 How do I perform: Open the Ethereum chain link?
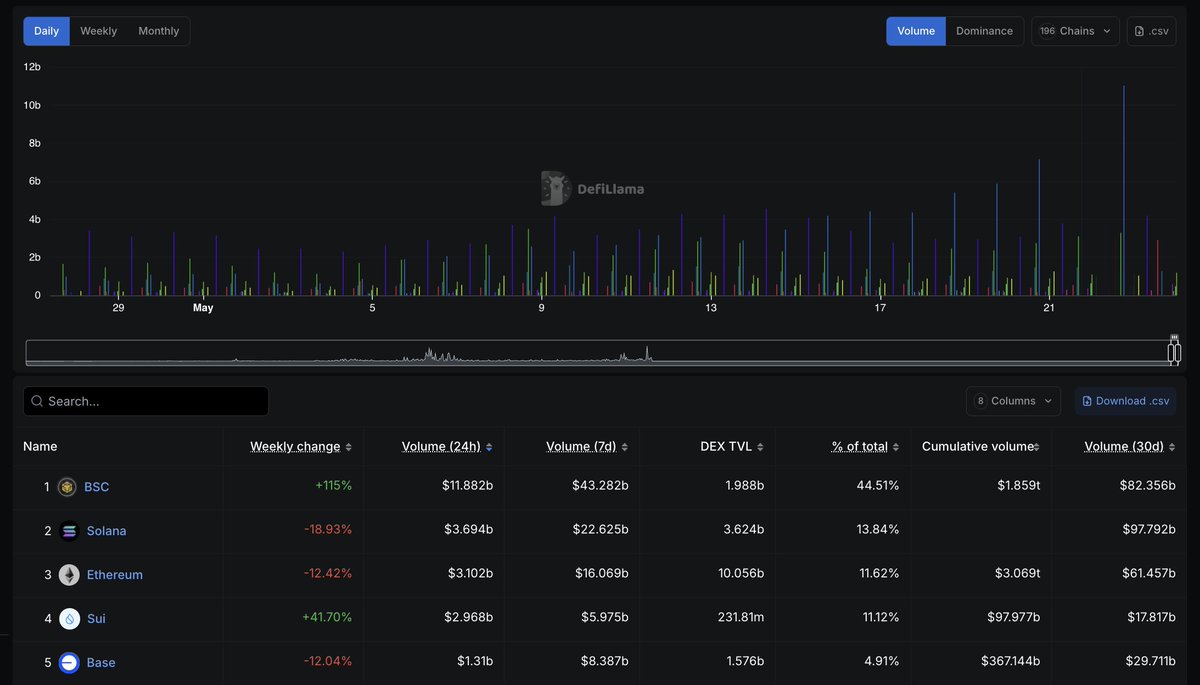click(115, 575)
